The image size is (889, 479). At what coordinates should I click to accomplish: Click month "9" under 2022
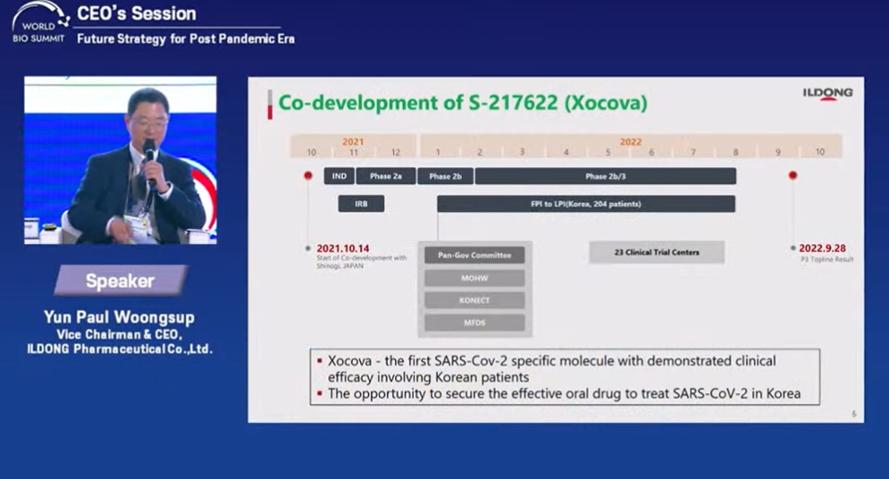778,152
